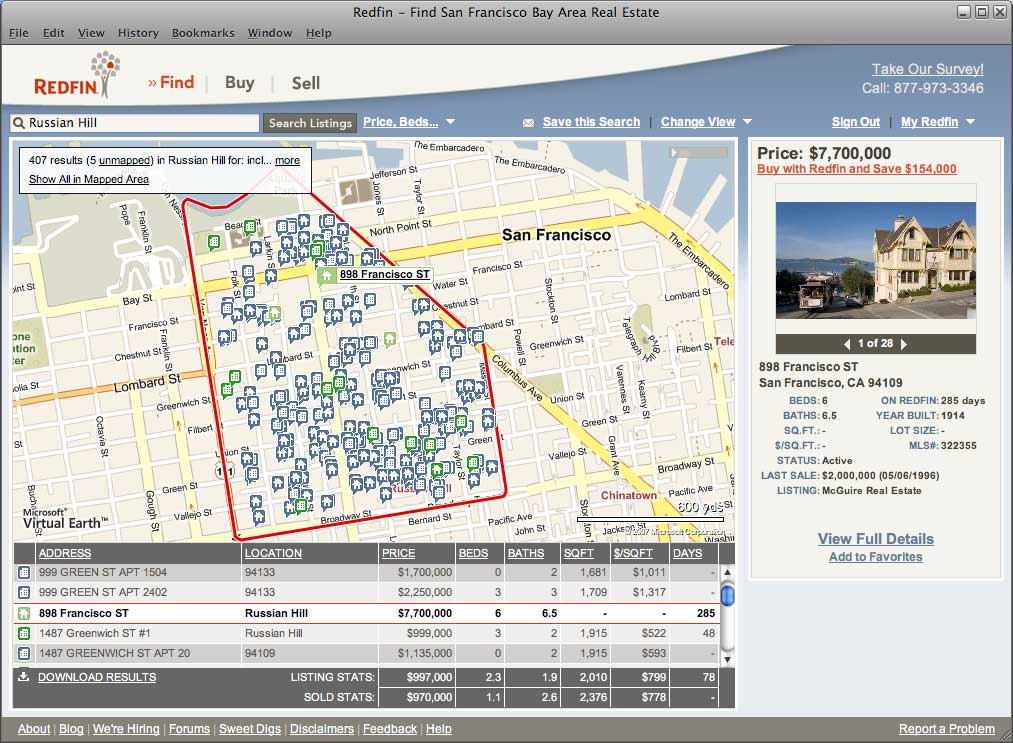Click the download arrow icon beside Download Results
The height and width of the screenshot is (743, 1013).
pyautogui.click(x=24, y=677)
